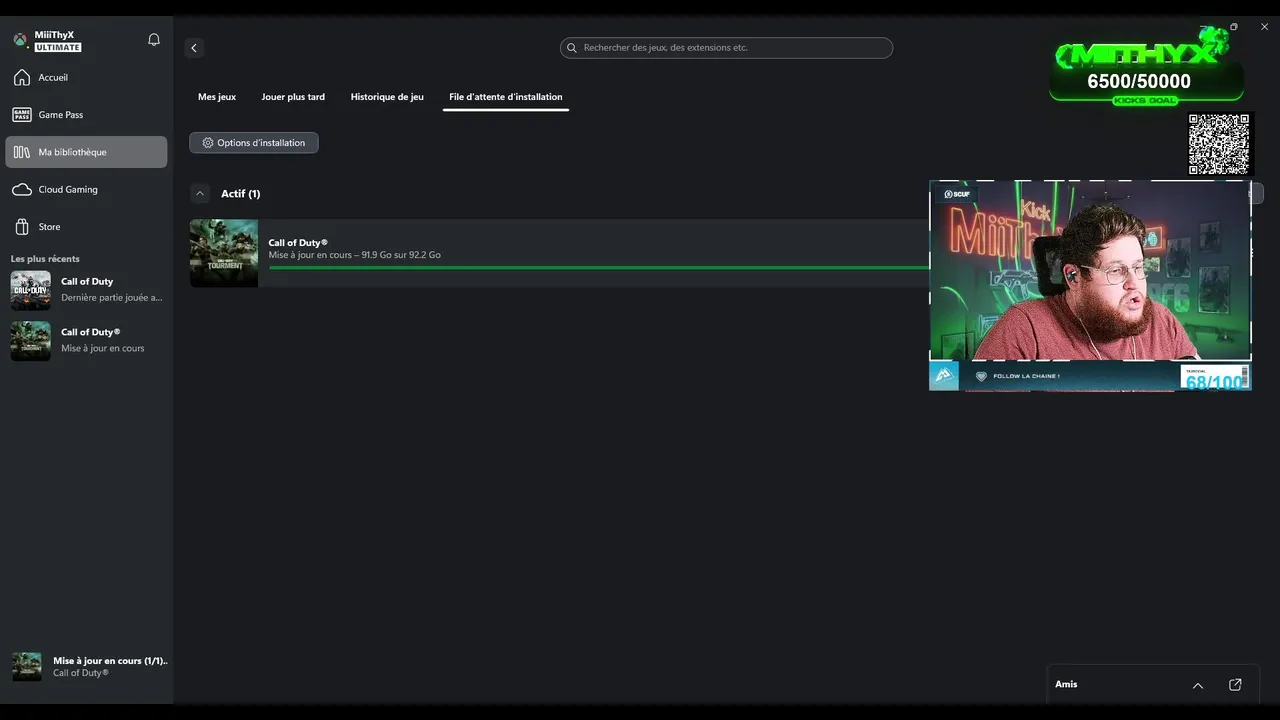Click the QR code overlay
This screenshot has width=1280, height=720.
(1218, 144)
